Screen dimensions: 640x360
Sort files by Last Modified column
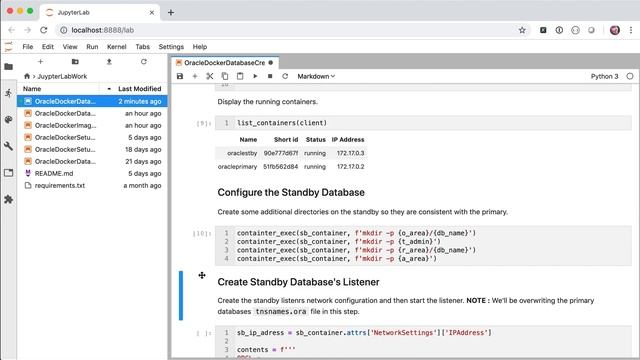point(139,89)
